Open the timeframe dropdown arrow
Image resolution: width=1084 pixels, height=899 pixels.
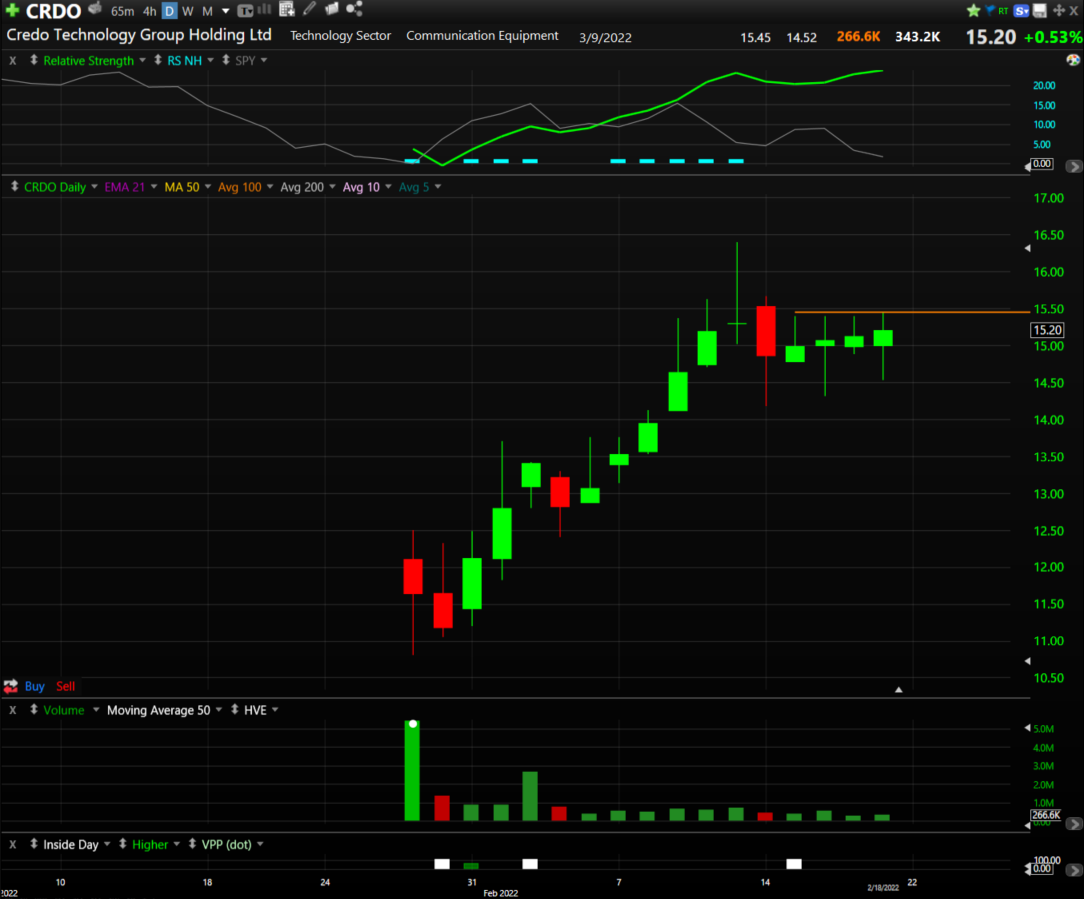225,11
